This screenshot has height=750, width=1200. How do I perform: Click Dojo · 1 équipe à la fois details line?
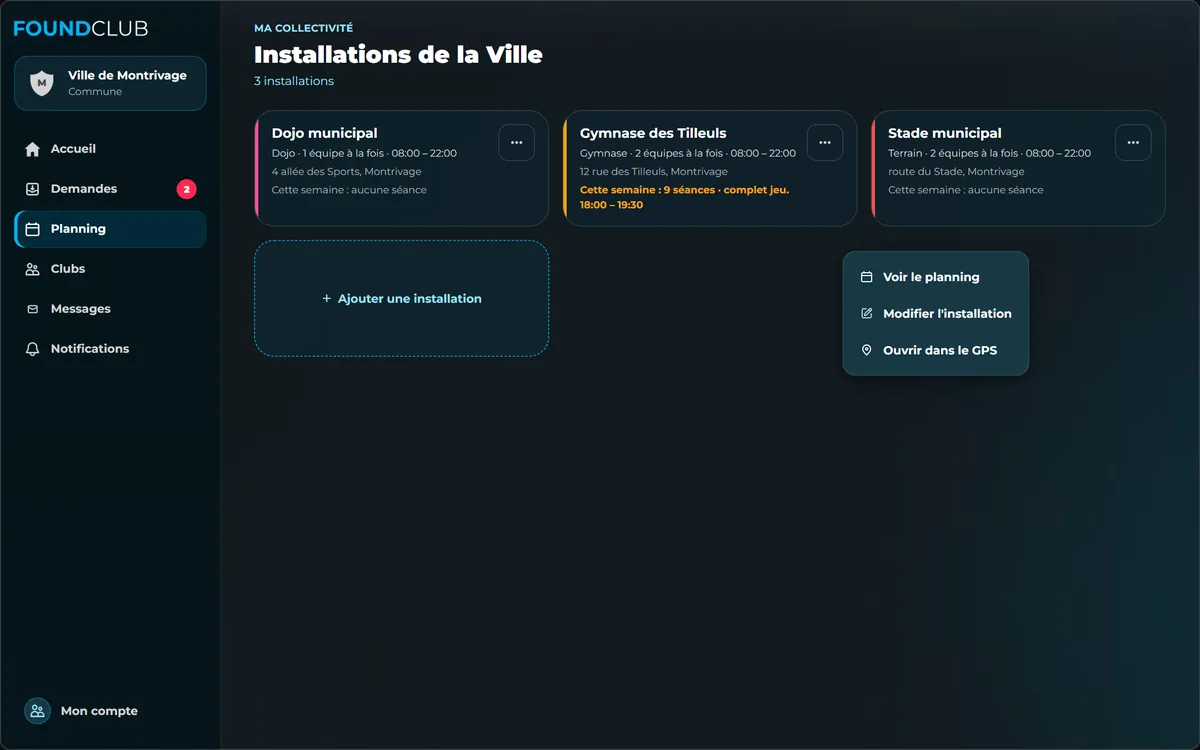[364, 154]
